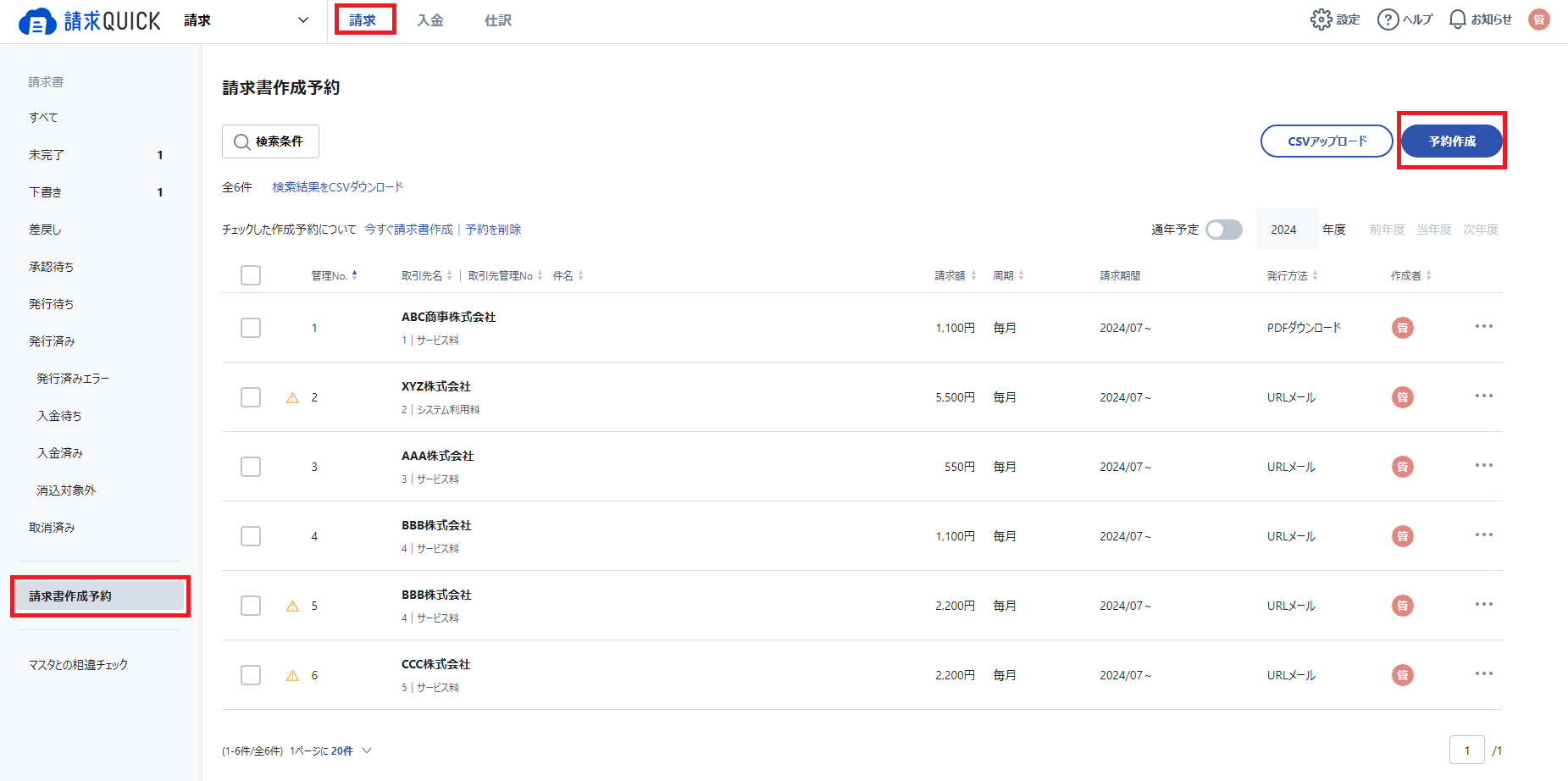The image size is (1568, 781).
Task: Click the CSVアップロード button
Action: click(1327, 141)
